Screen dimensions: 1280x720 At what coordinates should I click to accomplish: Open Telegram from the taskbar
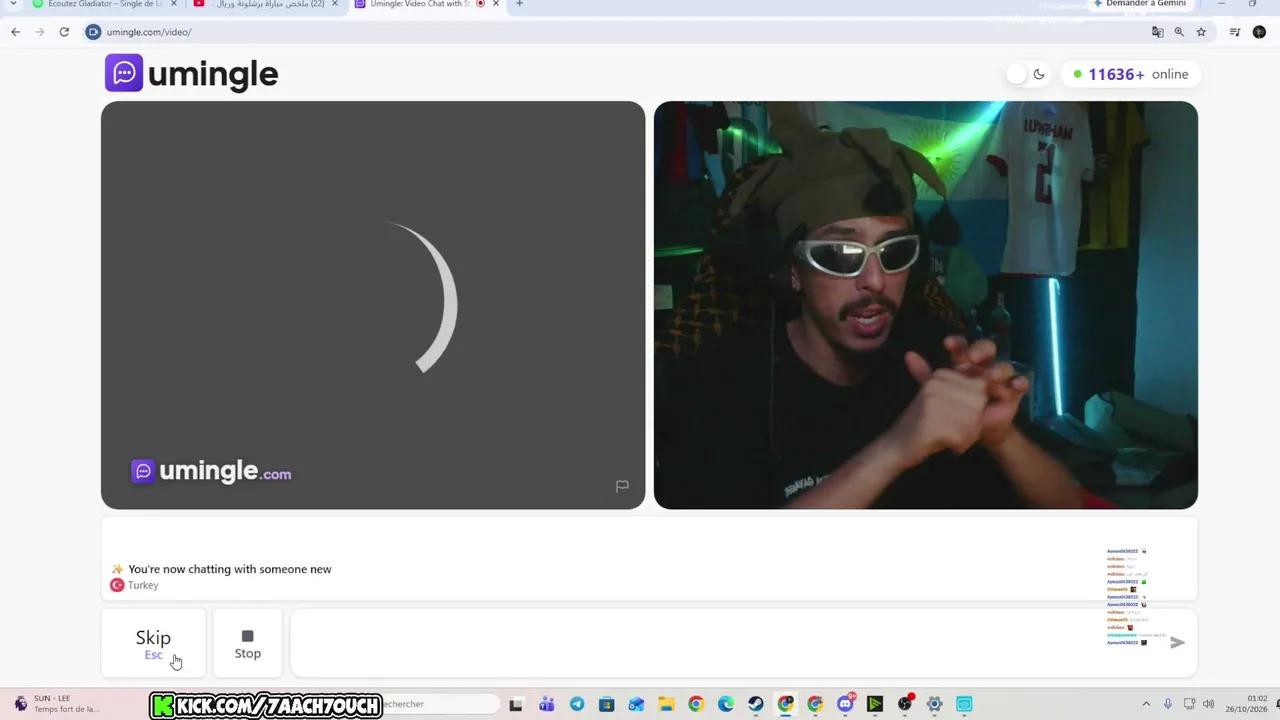point(577,704)
